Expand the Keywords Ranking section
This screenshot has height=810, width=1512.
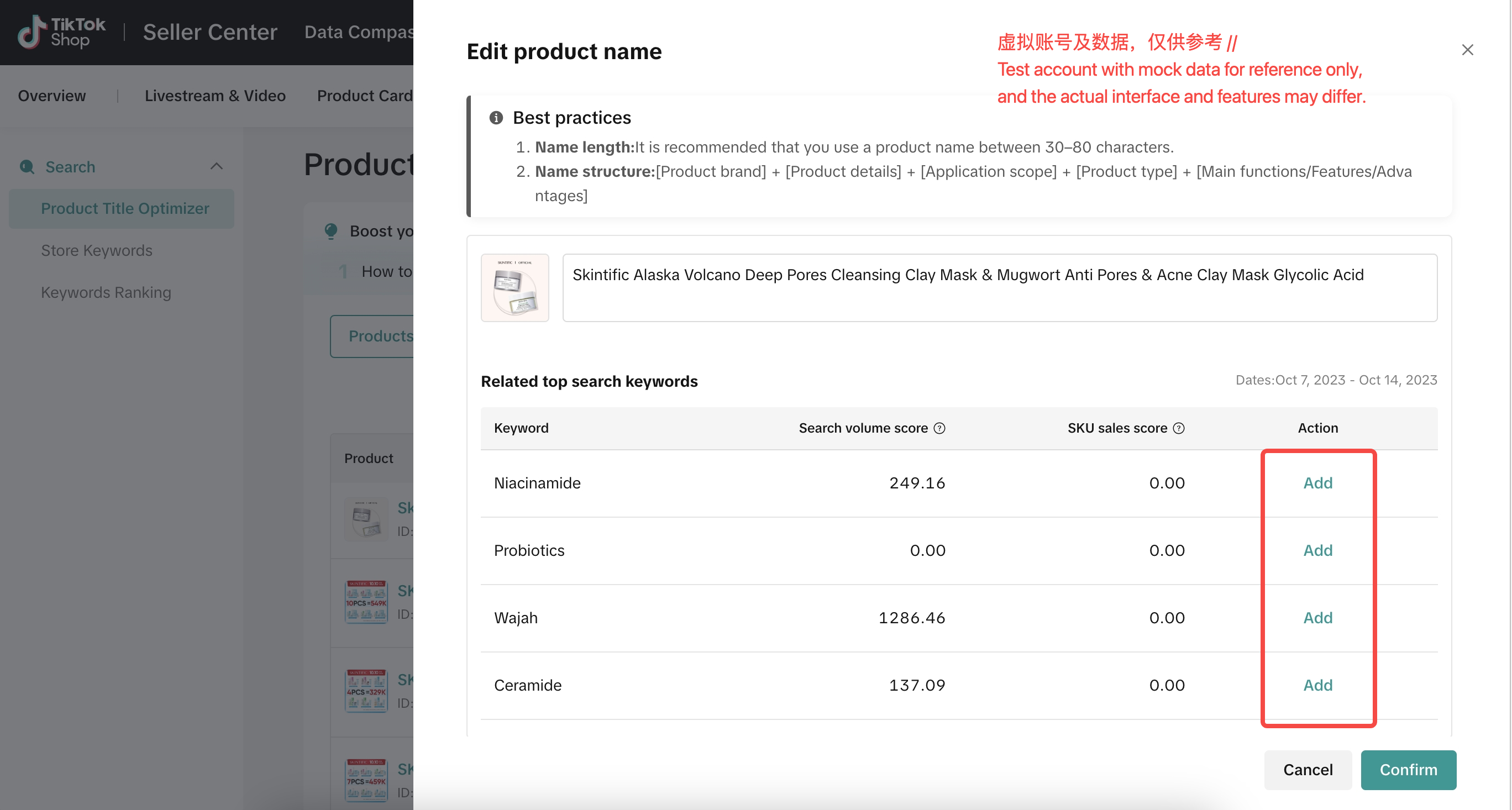coord(106,292)
